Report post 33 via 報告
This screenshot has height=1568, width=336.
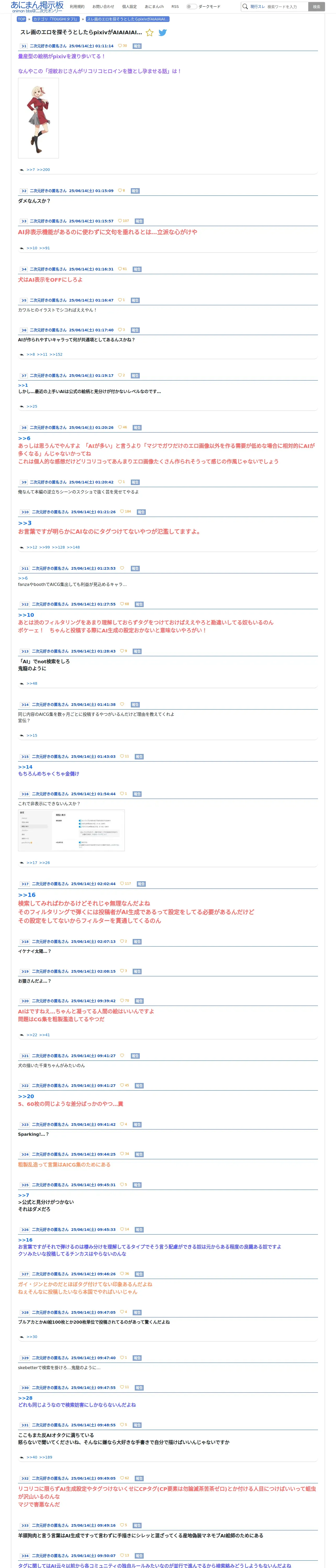point(137,1525)
